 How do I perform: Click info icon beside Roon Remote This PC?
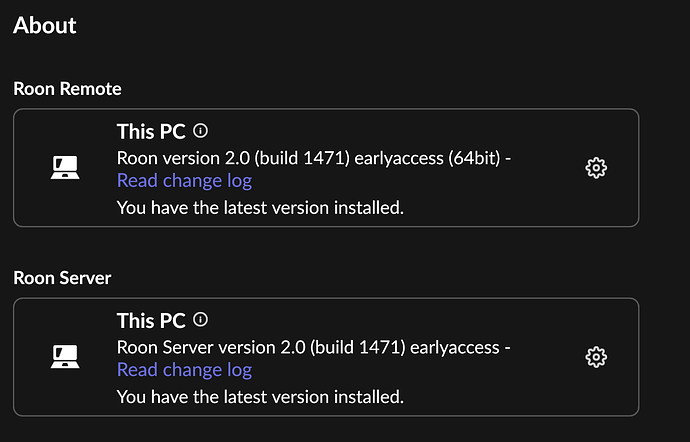[201, 131]
